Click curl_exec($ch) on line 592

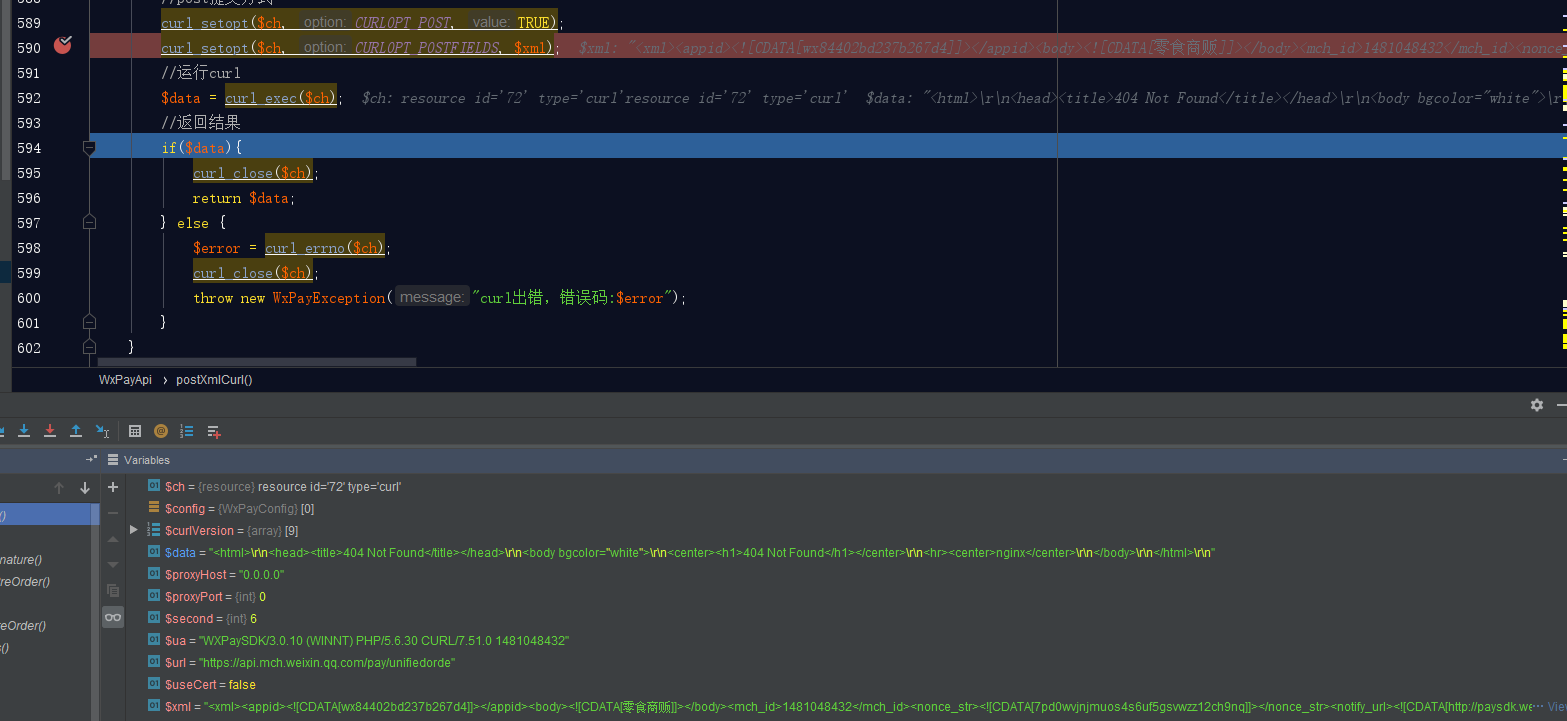coord(281,98)
